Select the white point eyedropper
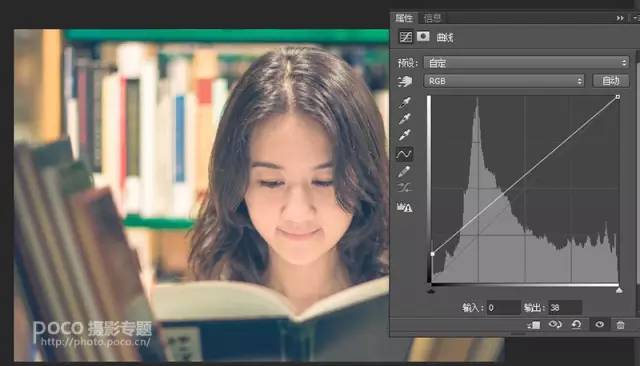The height and width of the screenshot is (366, 640). [404, 135]
